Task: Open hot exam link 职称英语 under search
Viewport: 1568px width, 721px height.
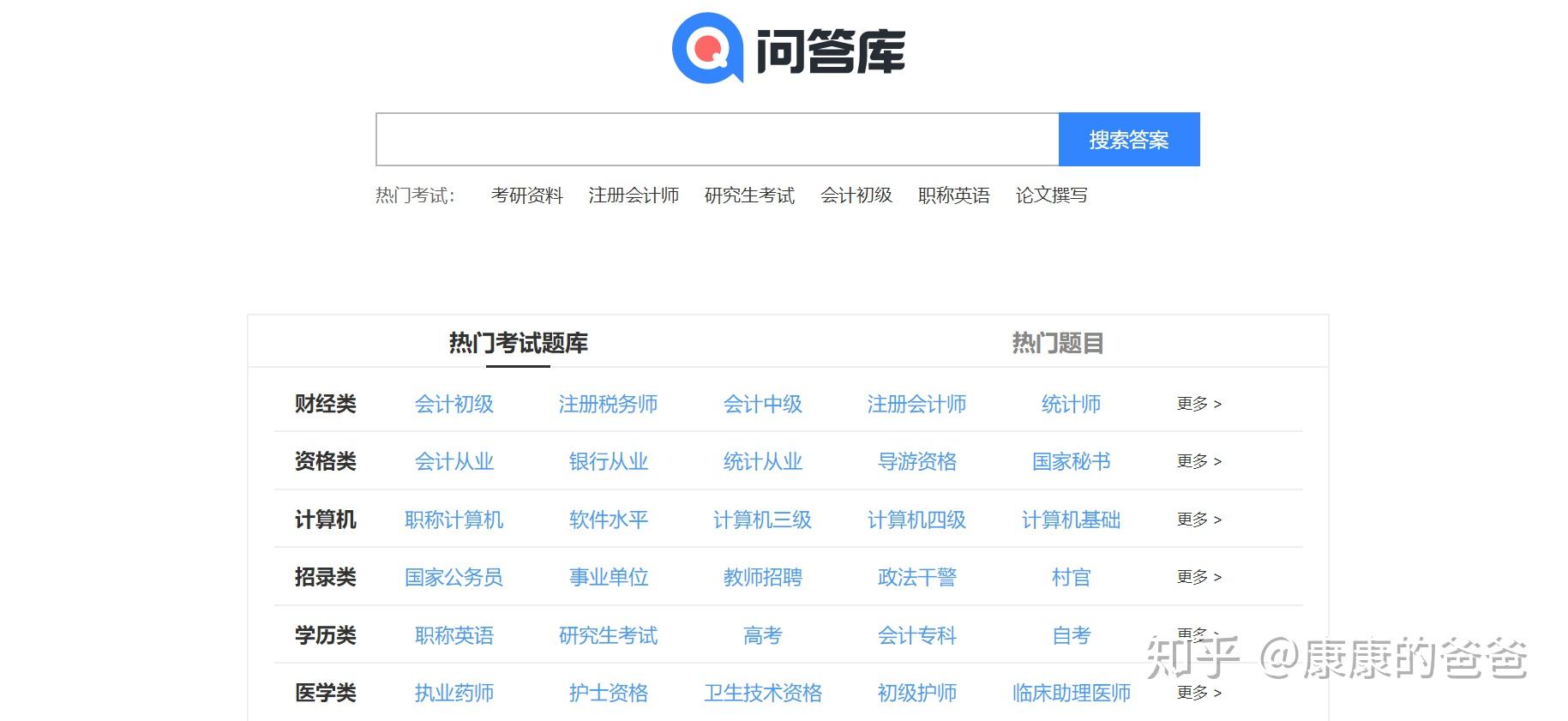Action: coord(954,195)
